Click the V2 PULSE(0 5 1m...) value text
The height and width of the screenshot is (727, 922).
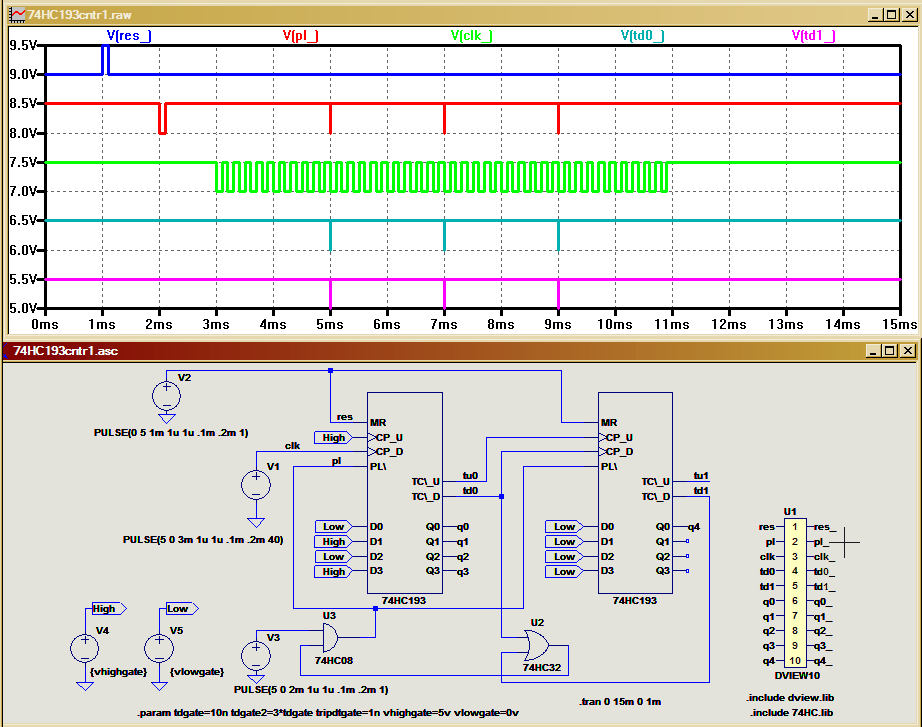(x=171, y=433)
